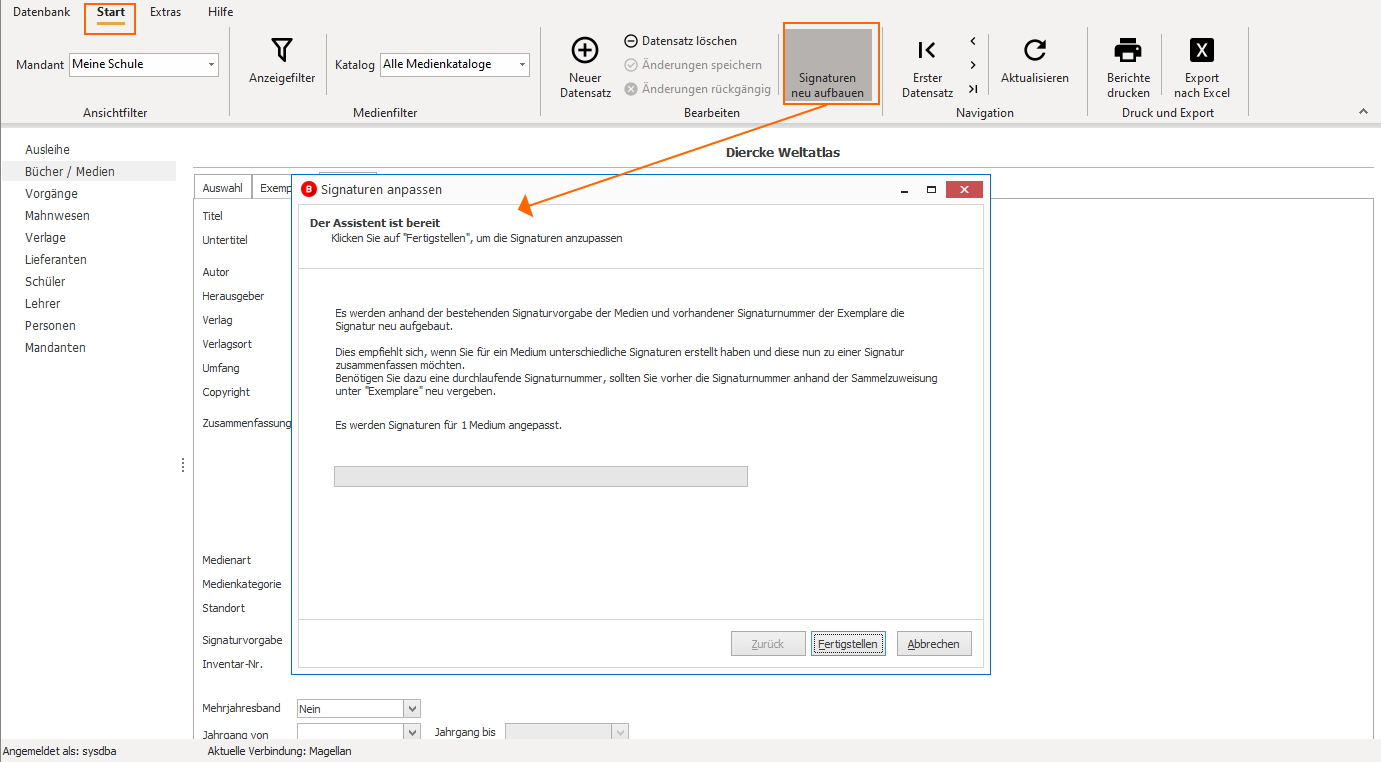This screenshot has width=1381, height=762.
Task: Open Verlage in the sidebar
Action: pyautogui.click(x=45, y=238)
